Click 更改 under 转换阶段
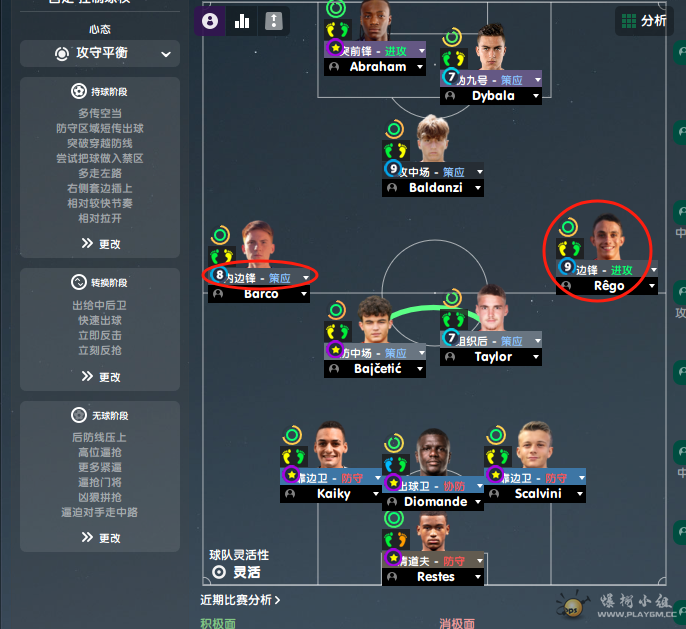Viewport: 686px width, 629px height. tap(101, 377)
